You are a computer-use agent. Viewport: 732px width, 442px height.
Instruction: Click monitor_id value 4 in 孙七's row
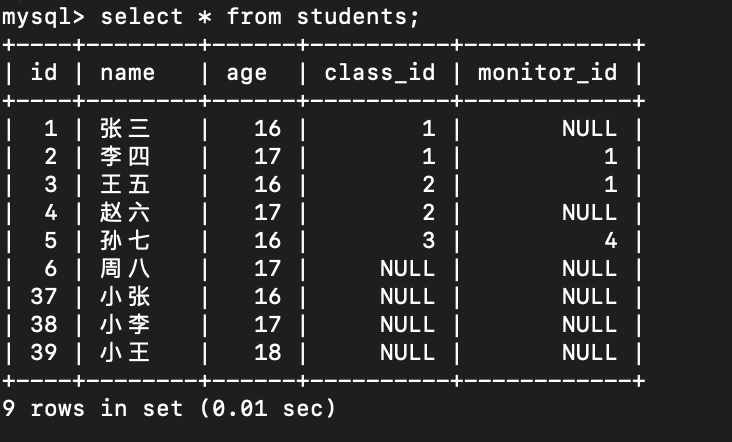[610, 240]
